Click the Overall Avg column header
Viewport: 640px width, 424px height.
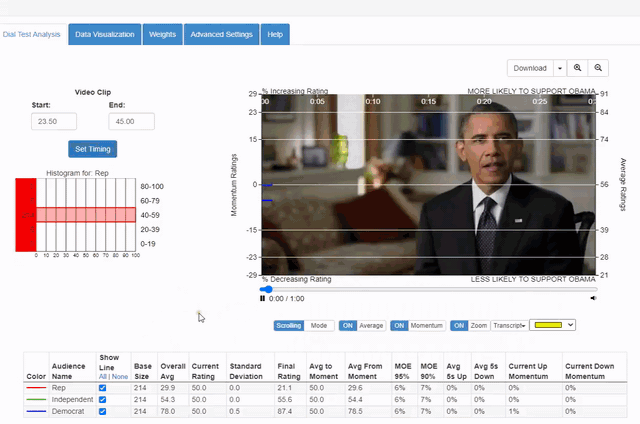tap(173, 371)
